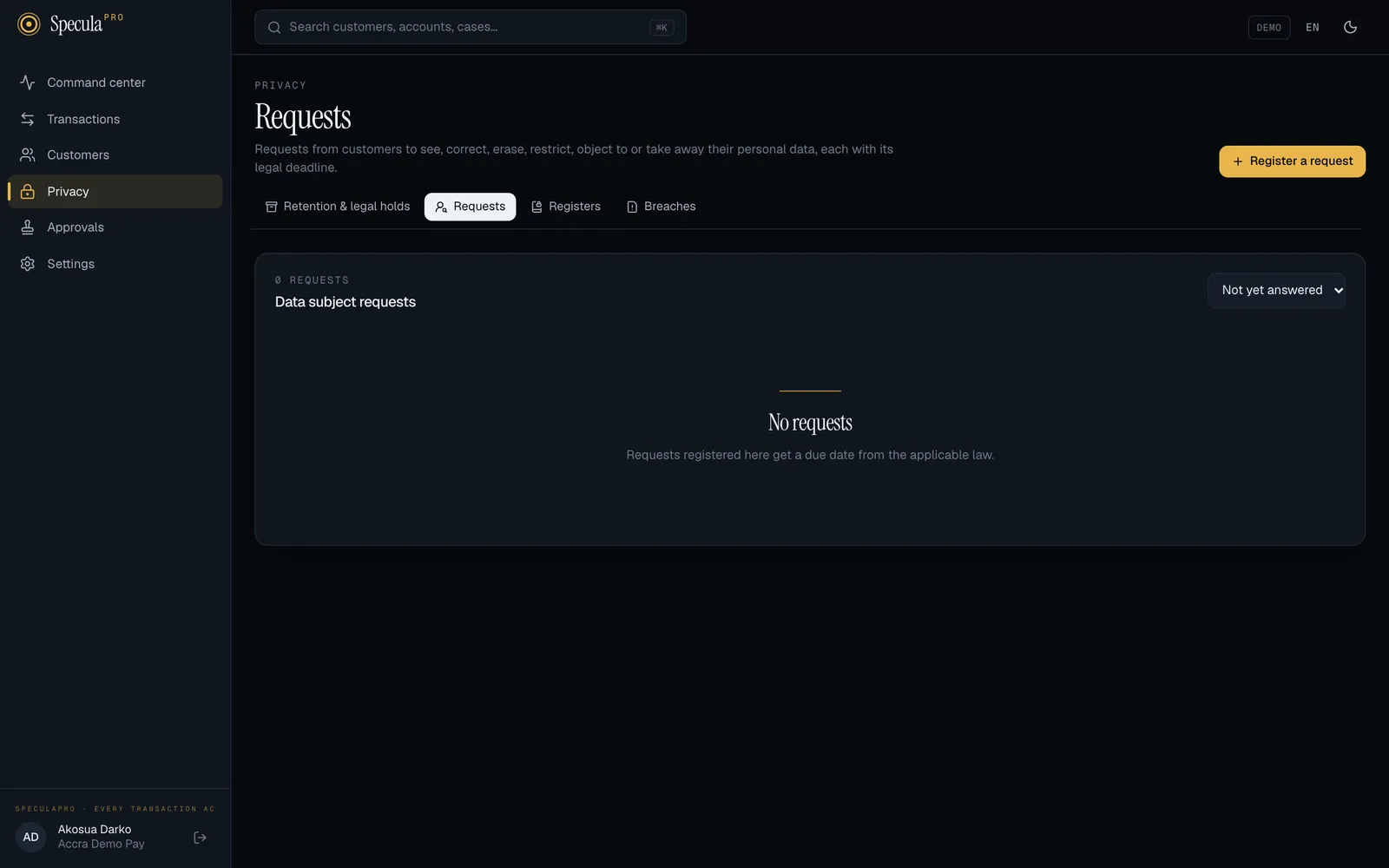This screenshot has width=1389, height=868.
Task: Open the Not yet answered filter dropdown
Action: 1276,291
